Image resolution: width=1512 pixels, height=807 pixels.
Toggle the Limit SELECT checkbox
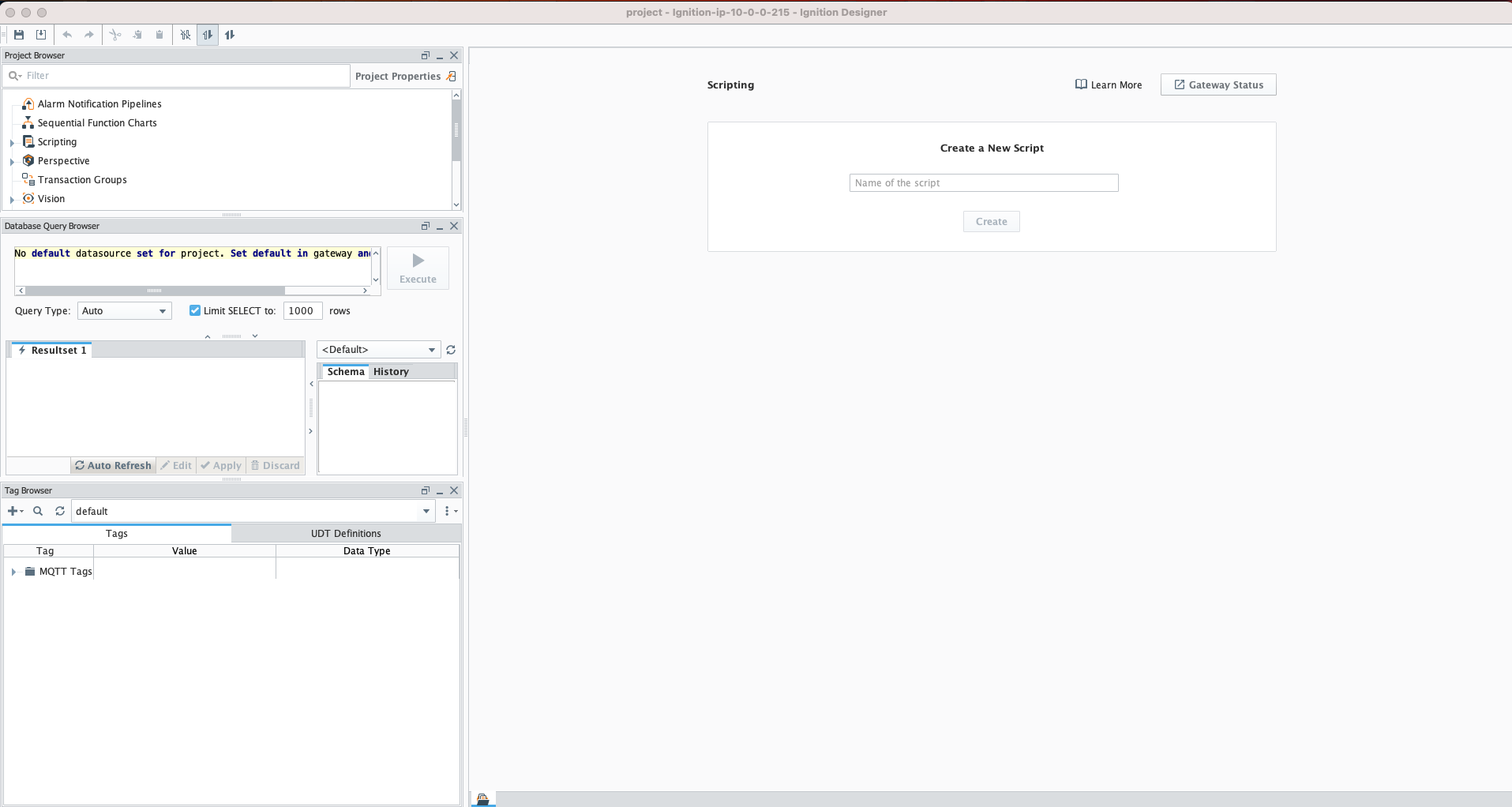(195, 310)
